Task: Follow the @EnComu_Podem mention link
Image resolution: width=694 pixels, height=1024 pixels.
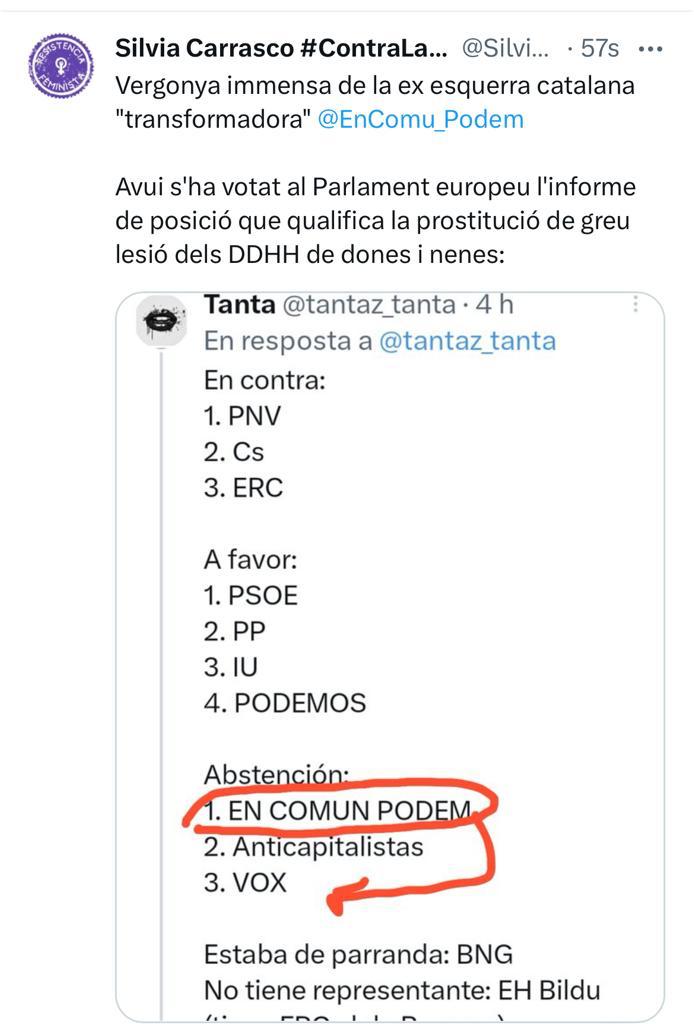Action: [420, 119]
